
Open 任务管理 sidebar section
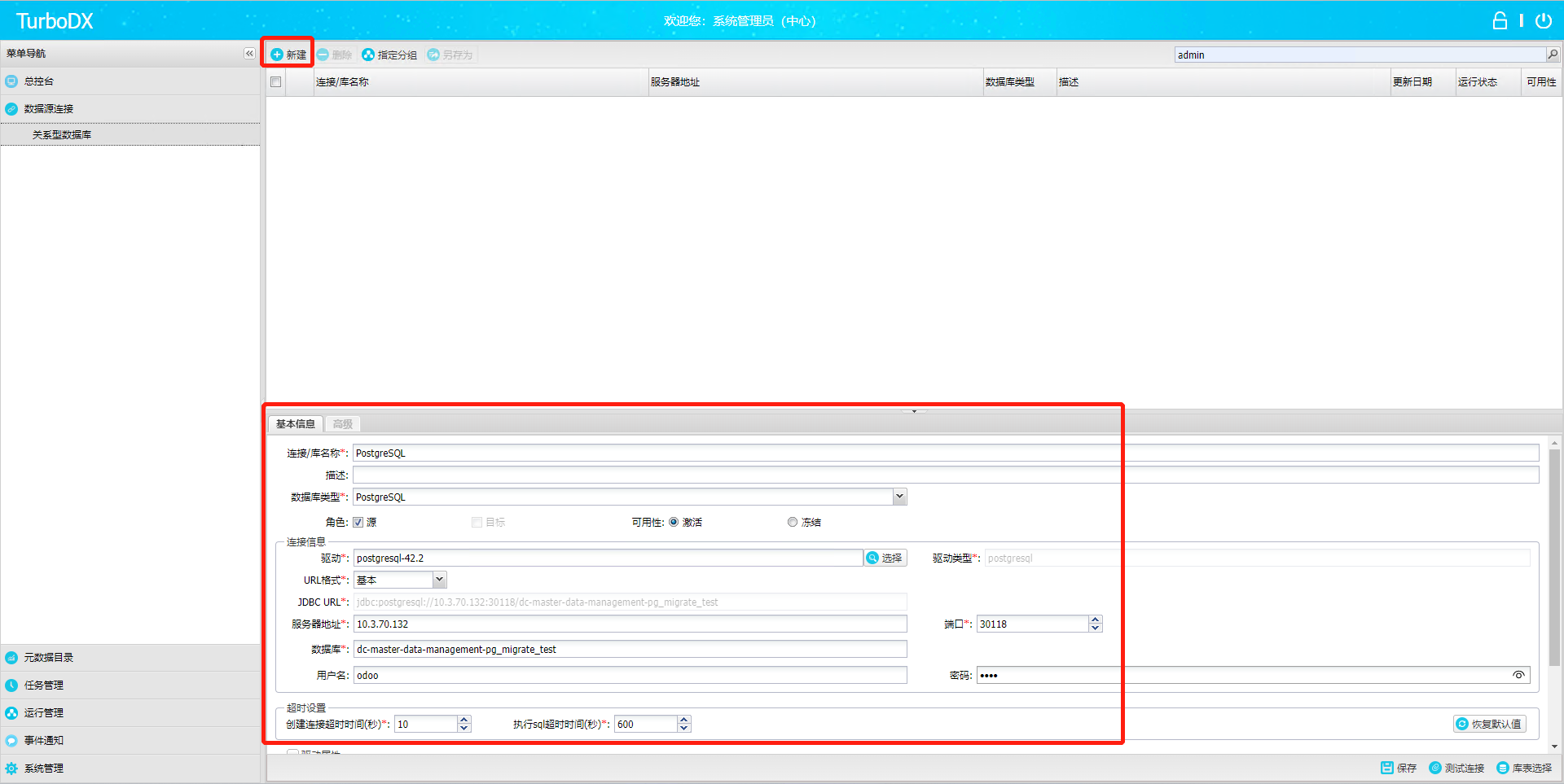click(130, 685)
